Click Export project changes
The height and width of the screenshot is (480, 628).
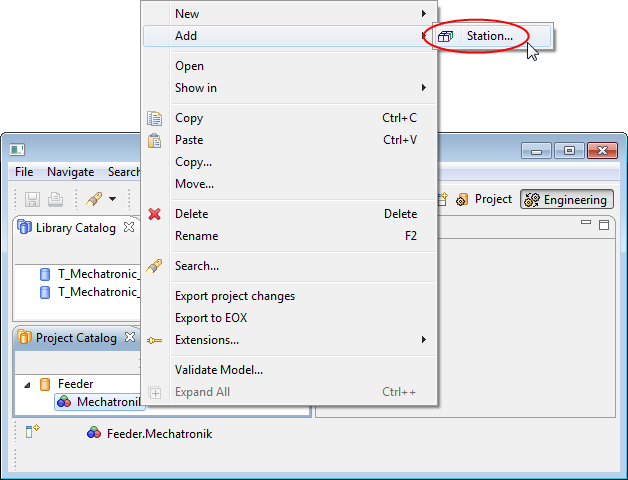tap(290, 296)
